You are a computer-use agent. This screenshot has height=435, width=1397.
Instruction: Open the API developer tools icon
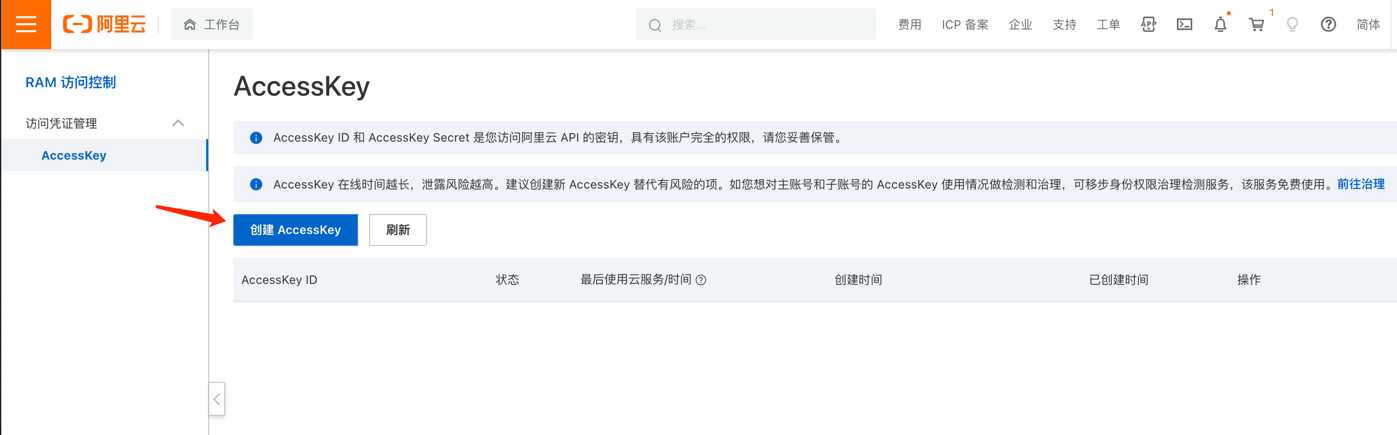(x=1148, y=24)
